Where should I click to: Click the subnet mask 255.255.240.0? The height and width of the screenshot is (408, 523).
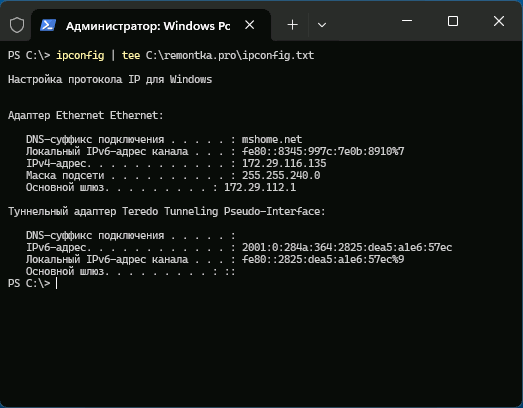click(x=281, y=175)
